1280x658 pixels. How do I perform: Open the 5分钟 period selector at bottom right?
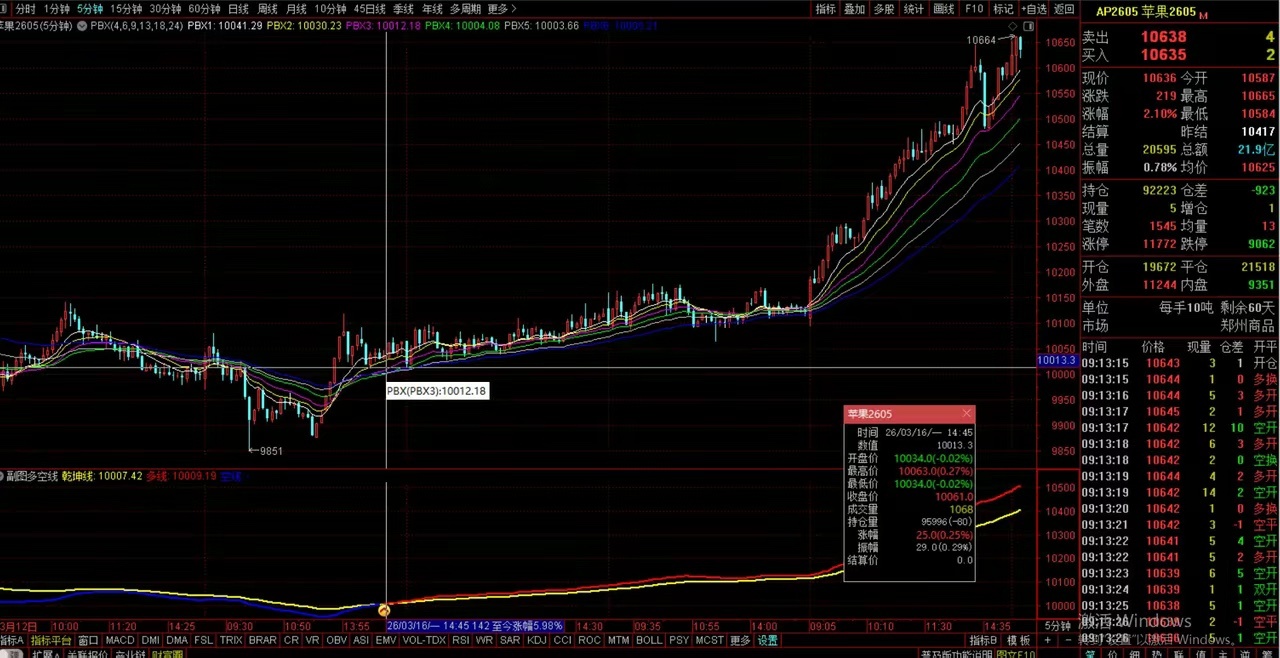coord(1058,626)
